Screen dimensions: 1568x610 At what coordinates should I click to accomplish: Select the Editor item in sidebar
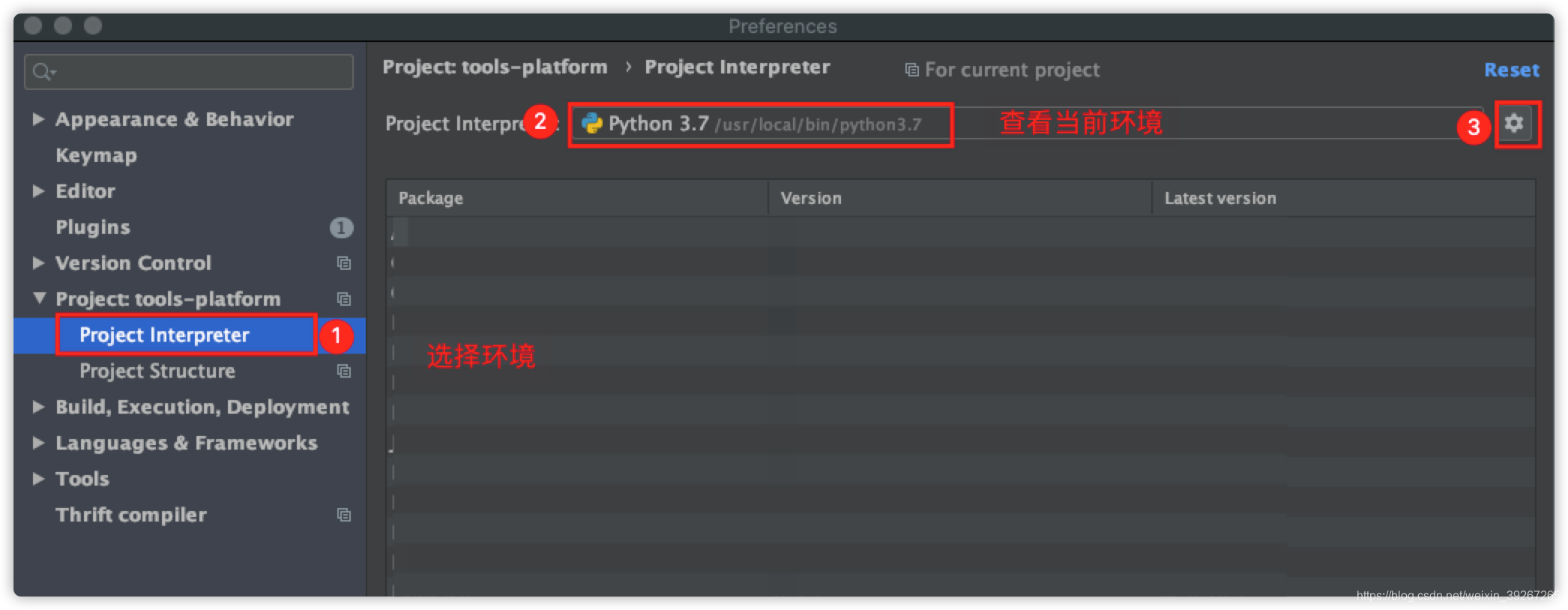85,191
